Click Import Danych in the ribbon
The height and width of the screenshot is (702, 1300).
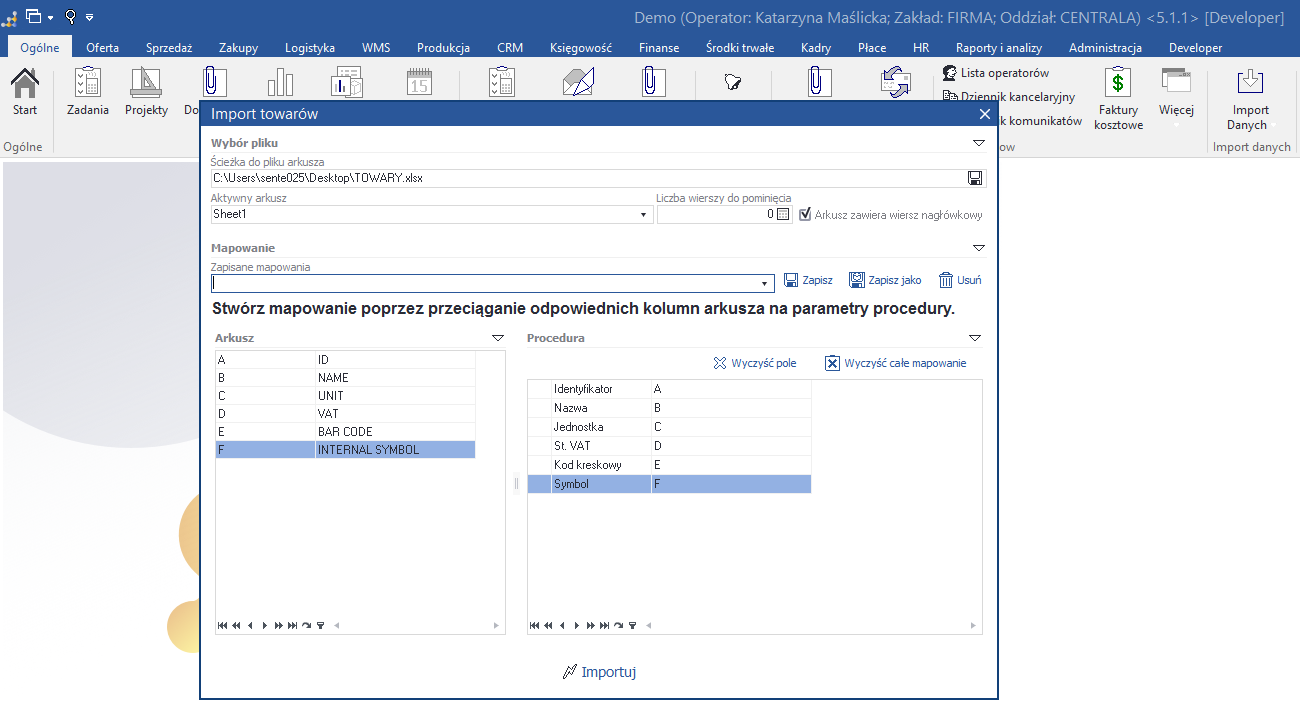pyautogui.click(x=1250, y=98)
